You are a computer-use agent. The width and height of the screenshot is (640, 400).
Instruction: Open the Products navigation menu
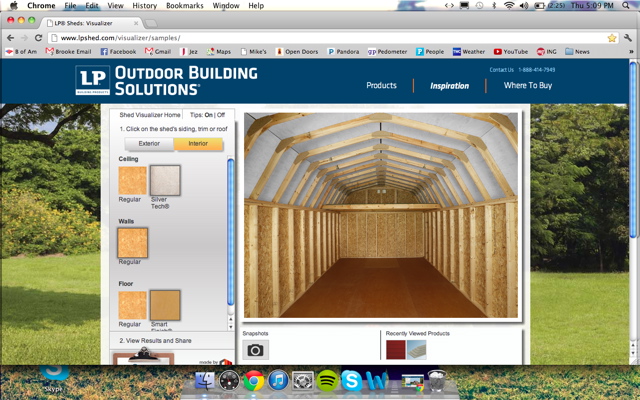tap(381, 86)
